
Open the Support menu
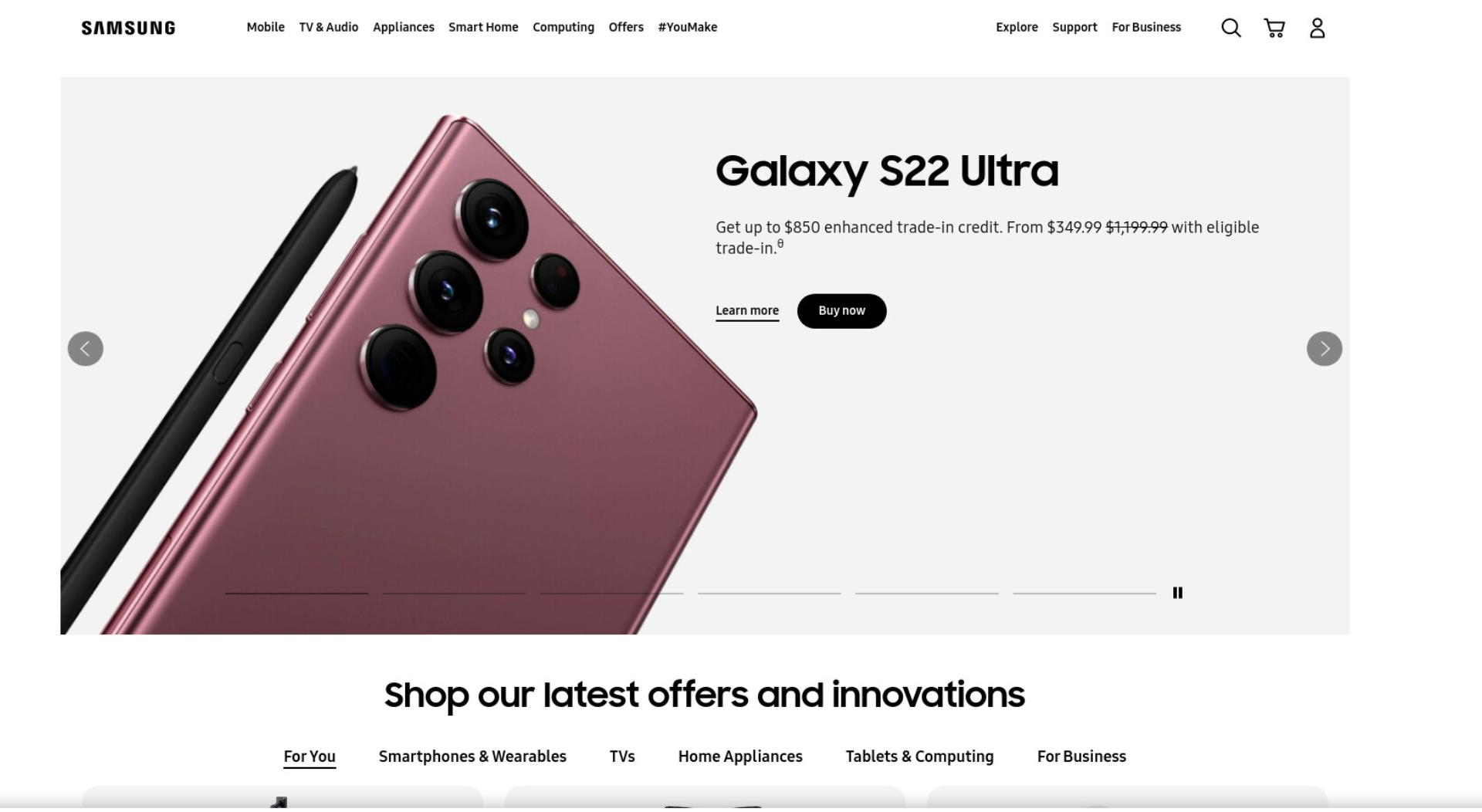(1074, 27)
